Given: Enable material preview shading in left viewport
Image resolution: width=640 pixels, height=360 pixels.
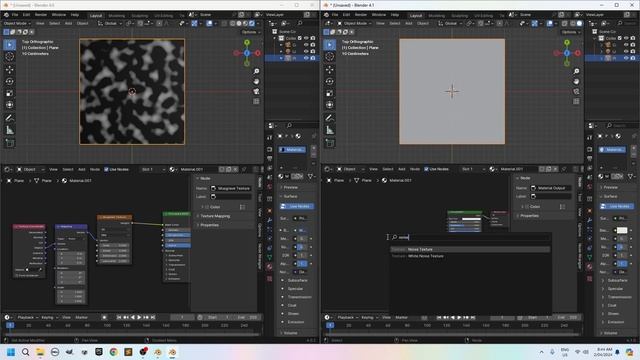Looking at the screenshot, I should pyautogui.click(x=245, y=23).
